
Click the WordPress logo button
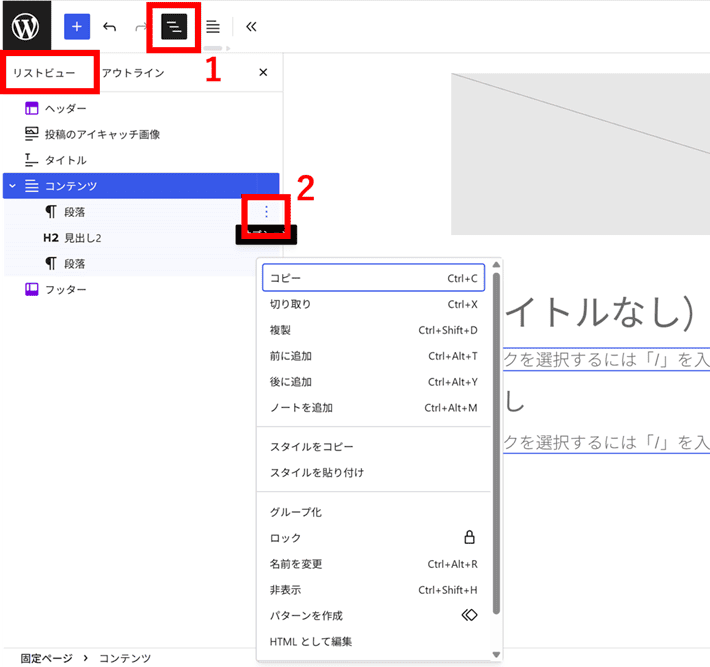(26, 26)
